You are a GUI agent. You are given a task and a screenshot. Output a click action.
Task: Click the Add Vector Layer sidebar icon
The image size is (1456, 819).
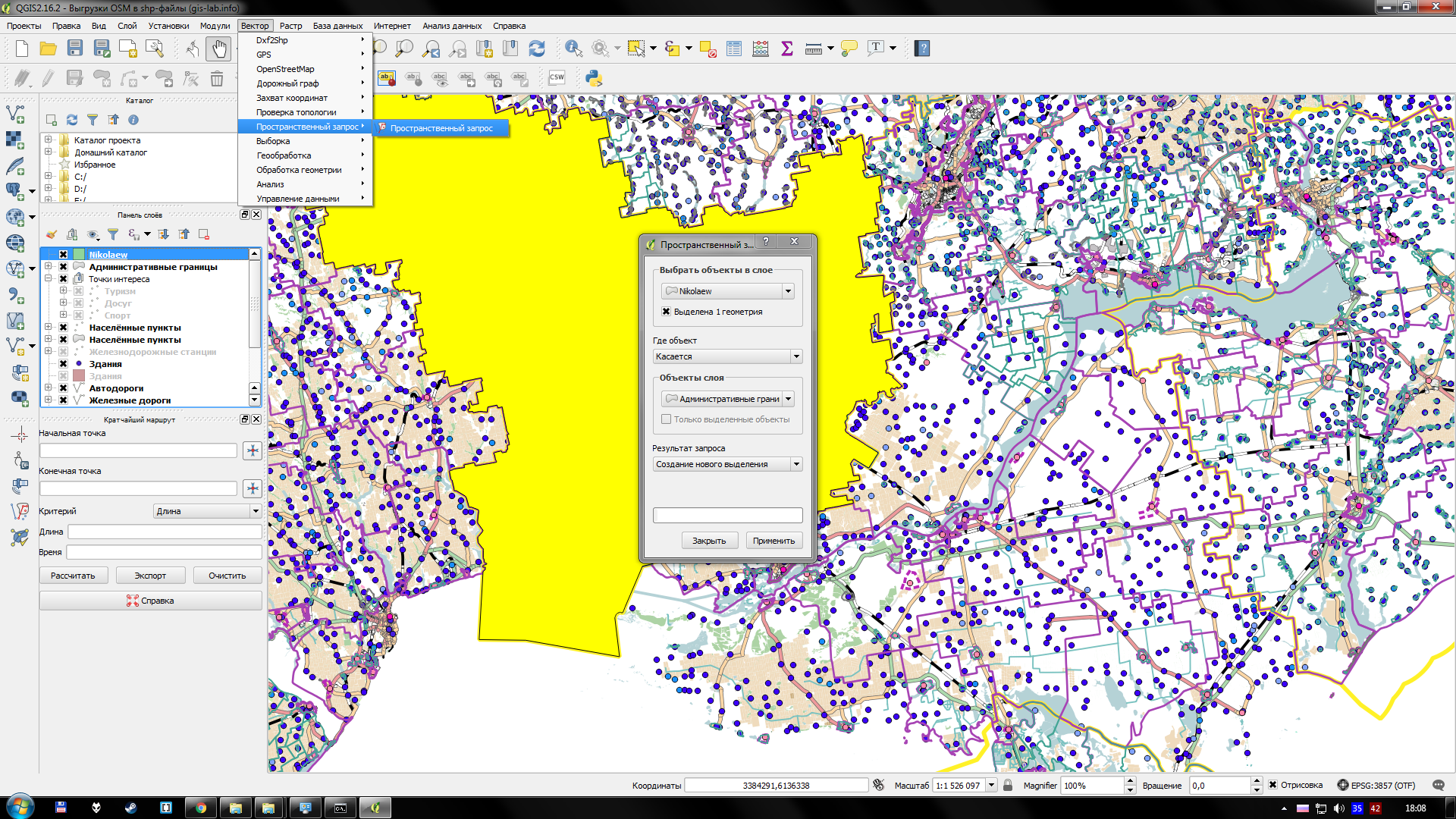coord(15,115)
